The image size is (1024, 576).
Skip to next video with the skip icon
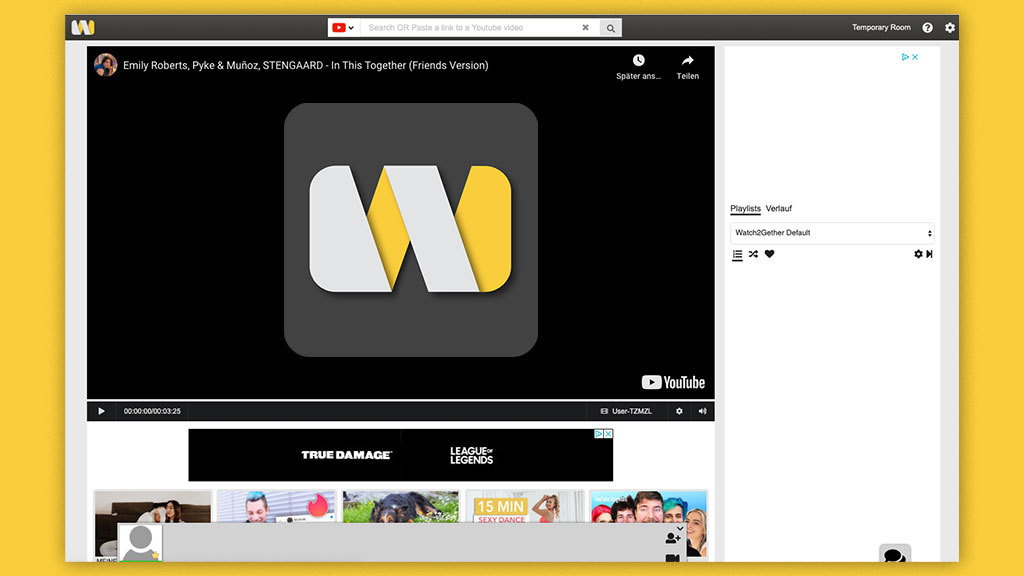[x=929, y=254]
